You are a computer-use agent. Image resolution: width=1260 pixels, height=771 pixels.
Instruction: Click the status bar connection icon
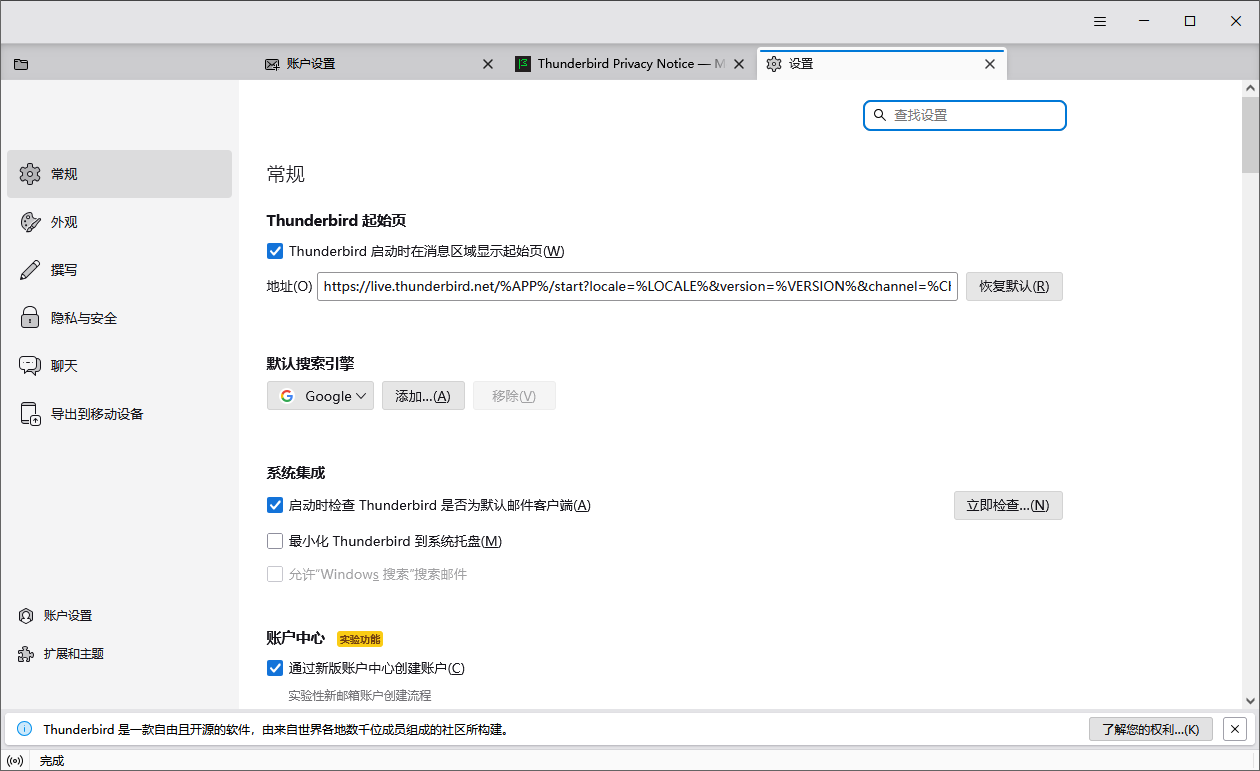point(15,761)
